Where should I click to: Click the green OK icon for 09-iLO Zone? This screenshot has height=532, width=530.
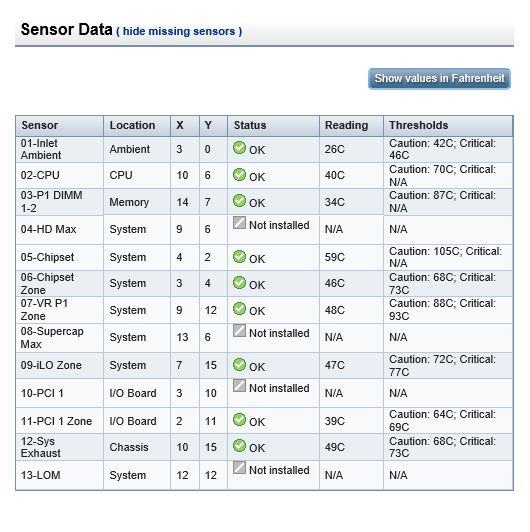click(x=239, y=364)
